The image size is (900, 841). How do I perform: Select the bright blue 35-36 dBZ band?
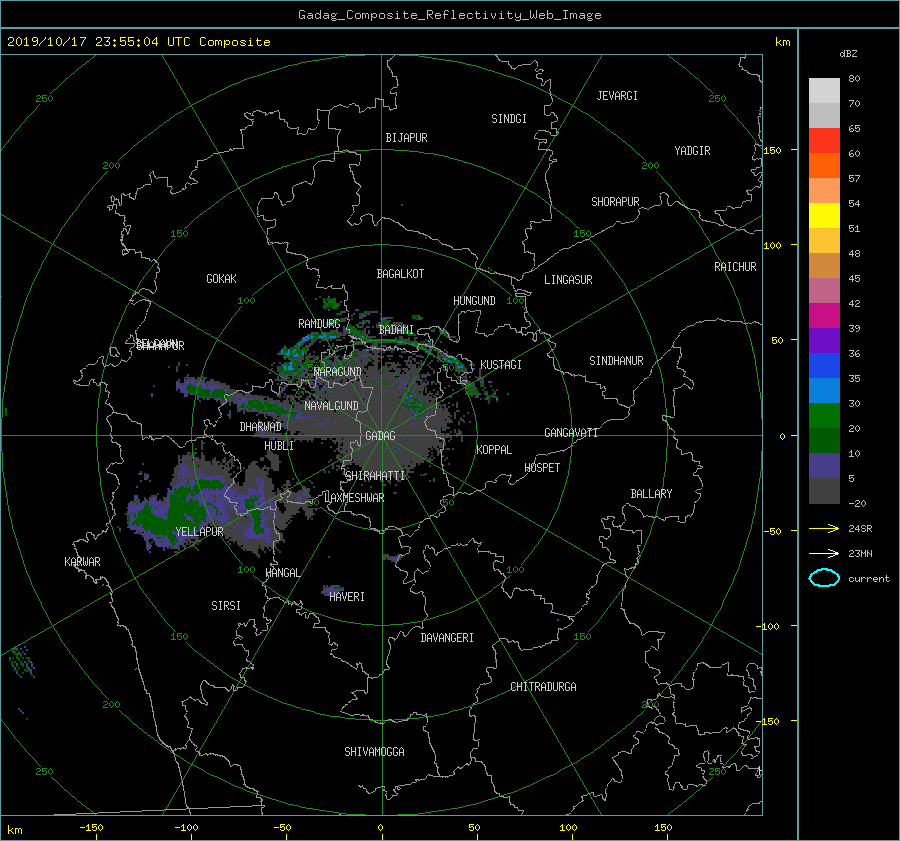824,366
